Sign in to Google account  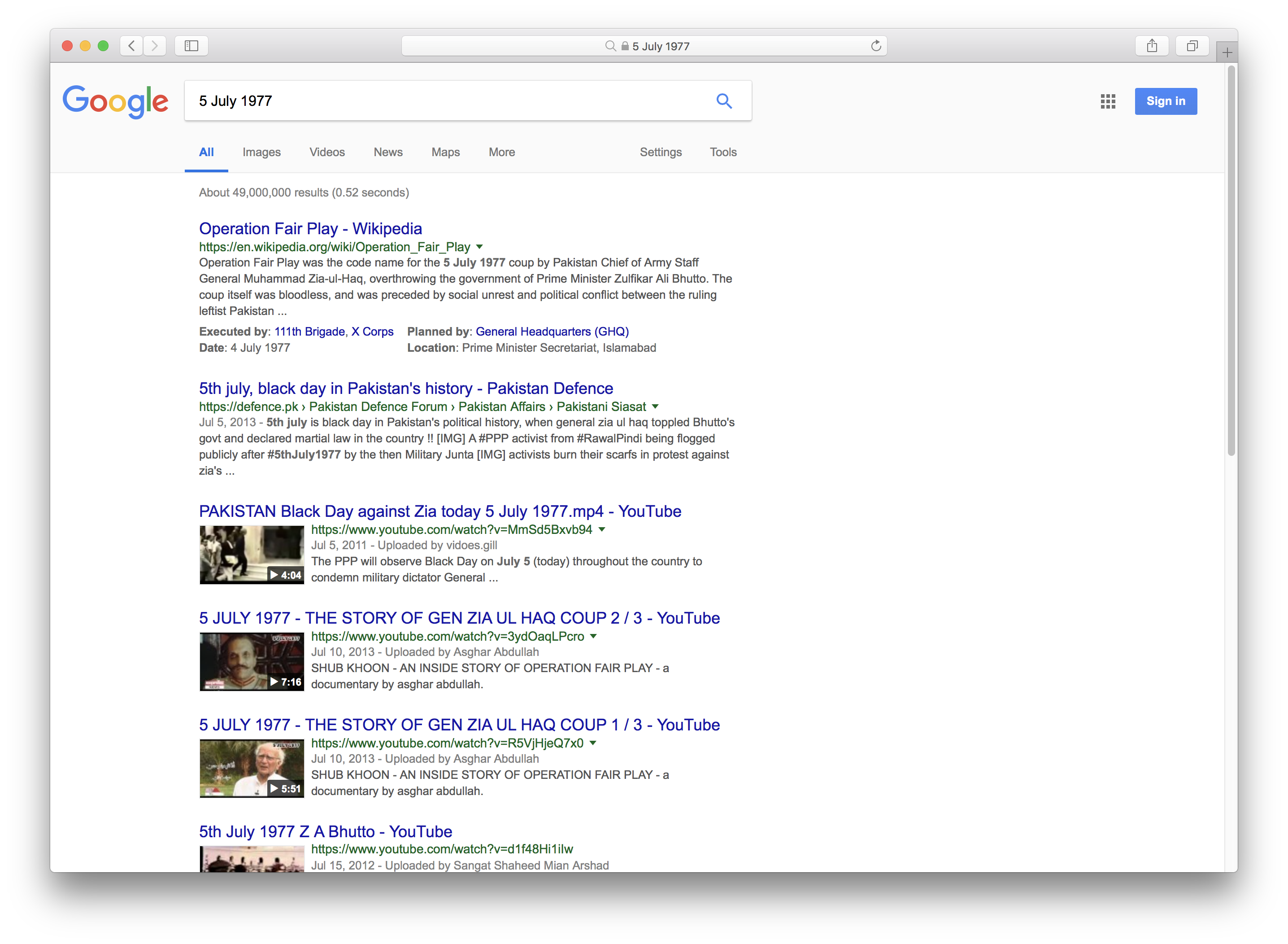coord(1165,101)
